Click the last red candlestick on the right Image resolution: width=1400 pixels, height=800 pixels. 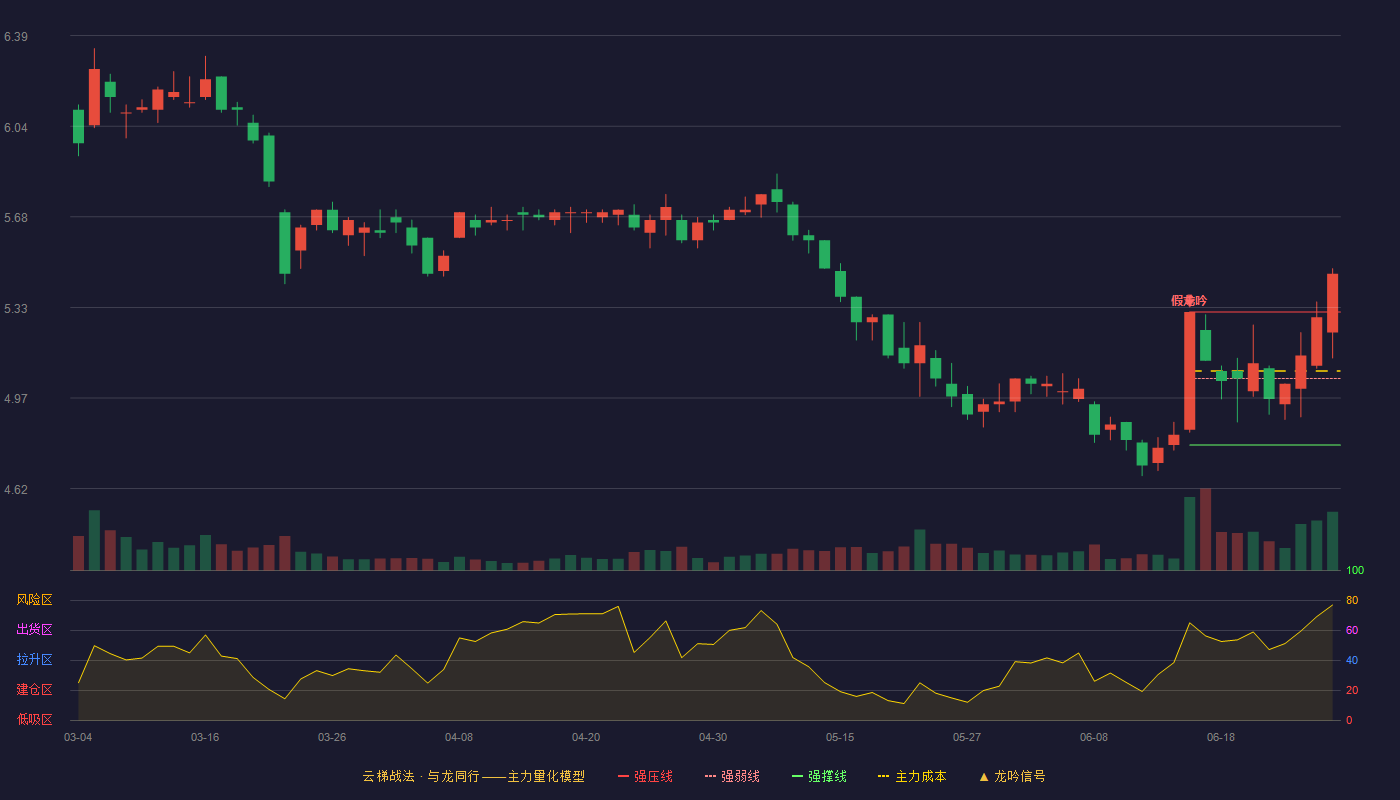tap(1332, 303)
